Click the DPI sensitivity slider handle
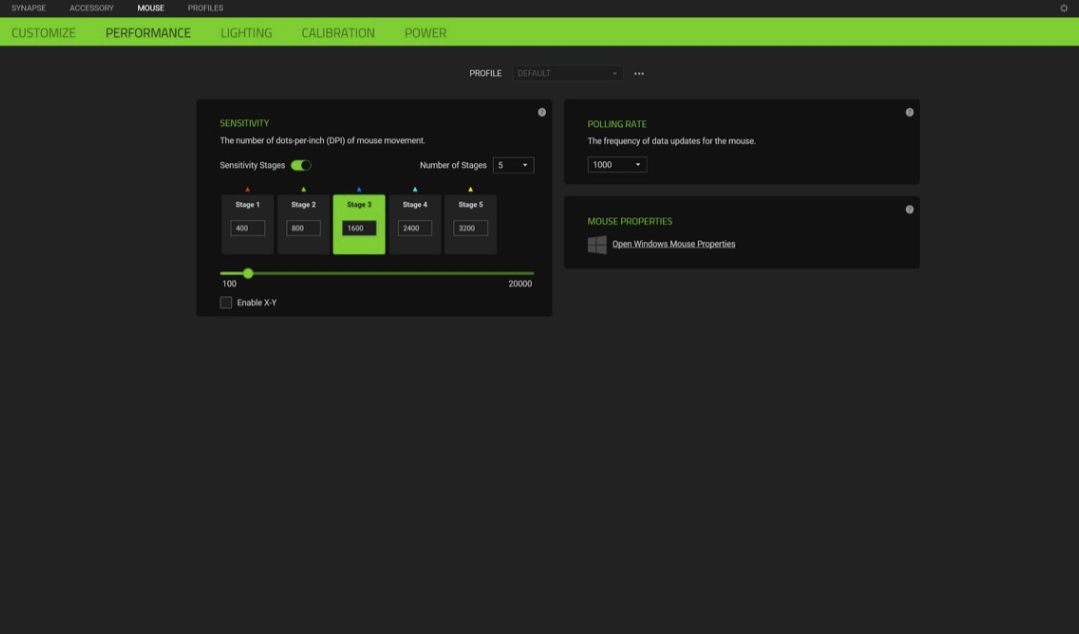Screen dimensions: 1079x634 point(248,273)
